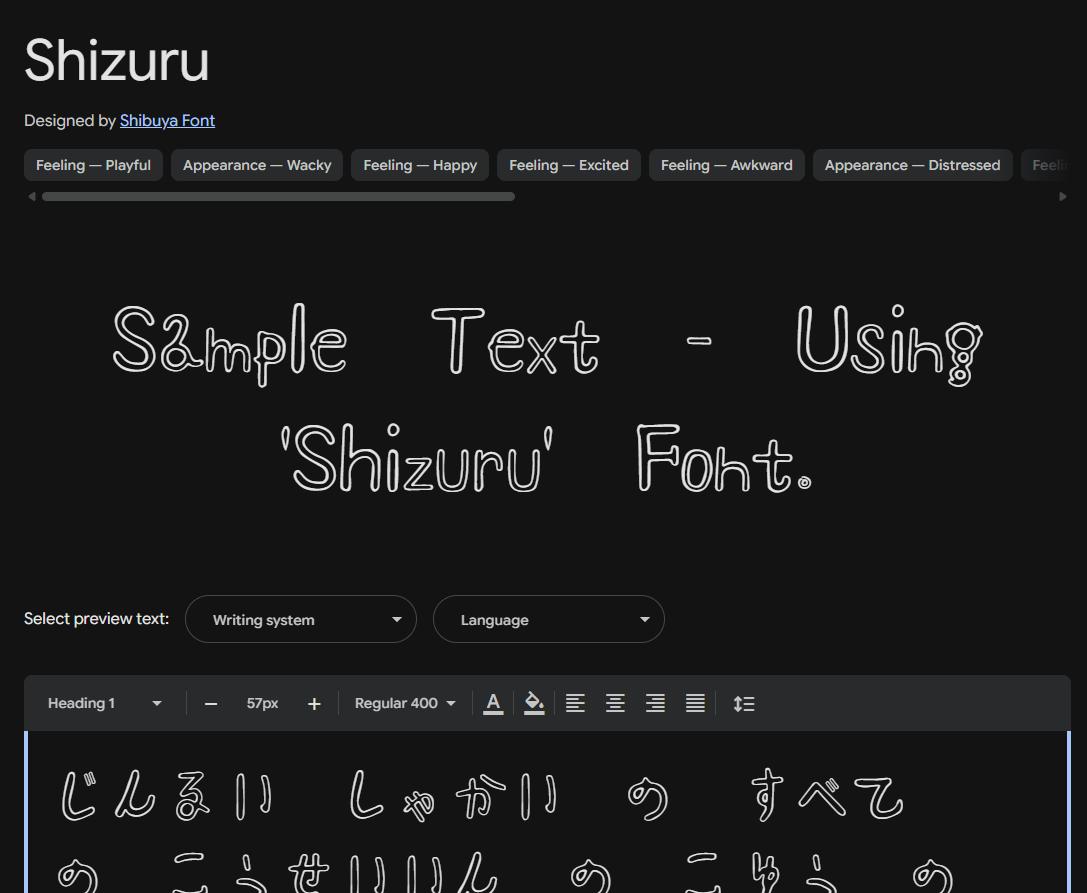
Task: Click the tag list scroll left arrow
Action: [31, 197]
